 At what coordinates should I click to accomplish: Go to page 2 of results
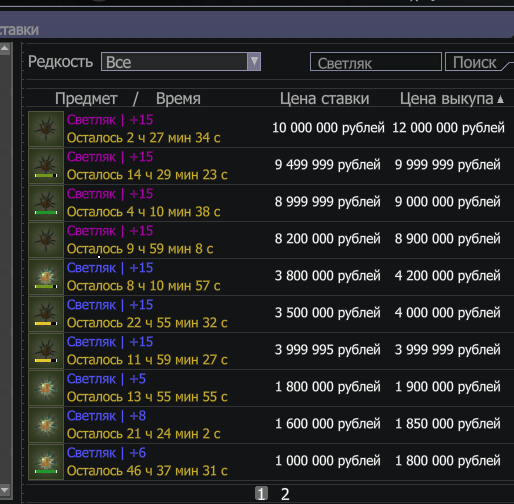[285, 494]
